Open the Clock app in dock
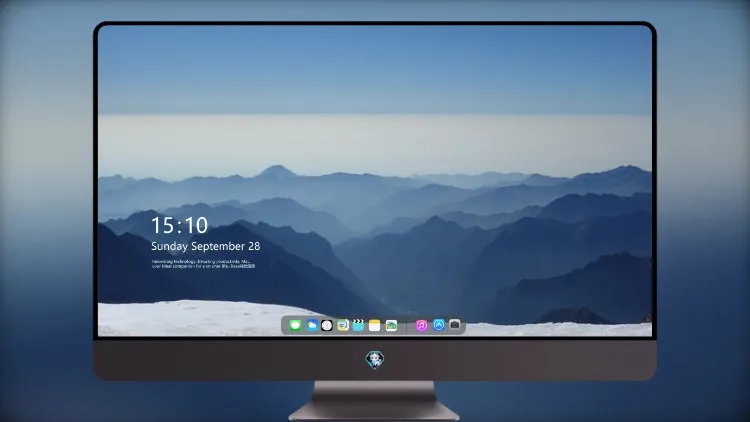750x422 pixels. [x=327, y=326]
